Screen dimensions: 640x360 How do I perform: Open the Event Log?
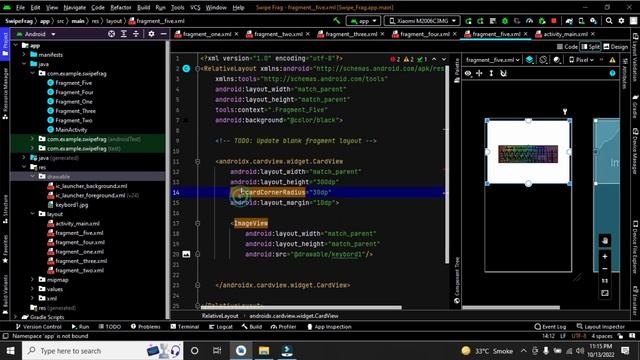550,327
